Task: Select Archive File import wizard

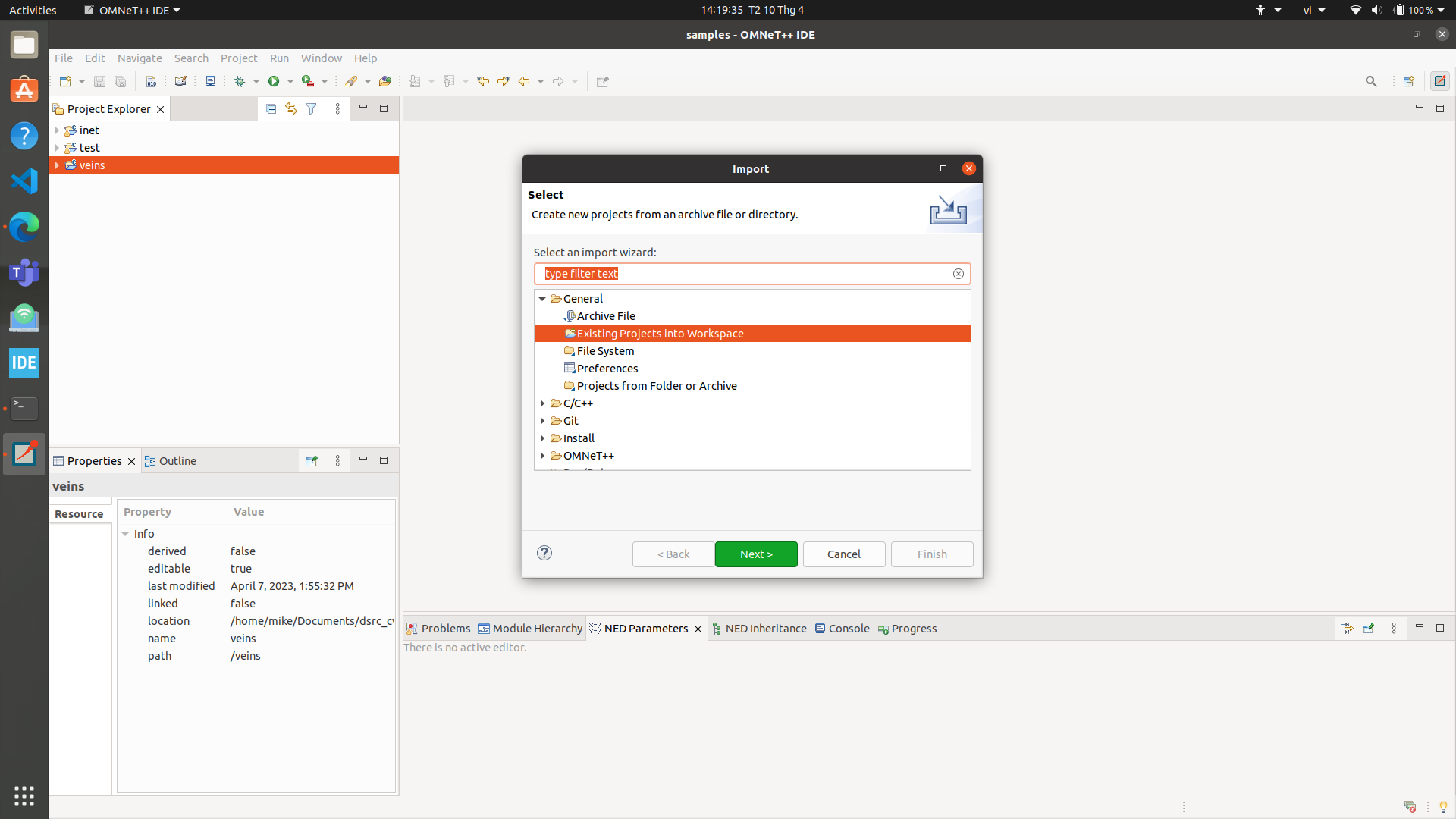Action: (x=605, y=316)
